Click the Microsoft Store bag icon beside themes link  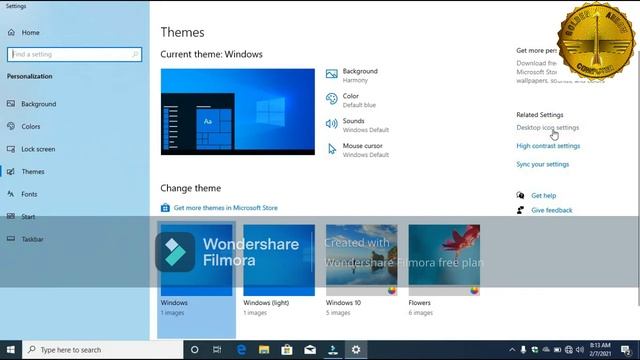click(x=165, y=208)
